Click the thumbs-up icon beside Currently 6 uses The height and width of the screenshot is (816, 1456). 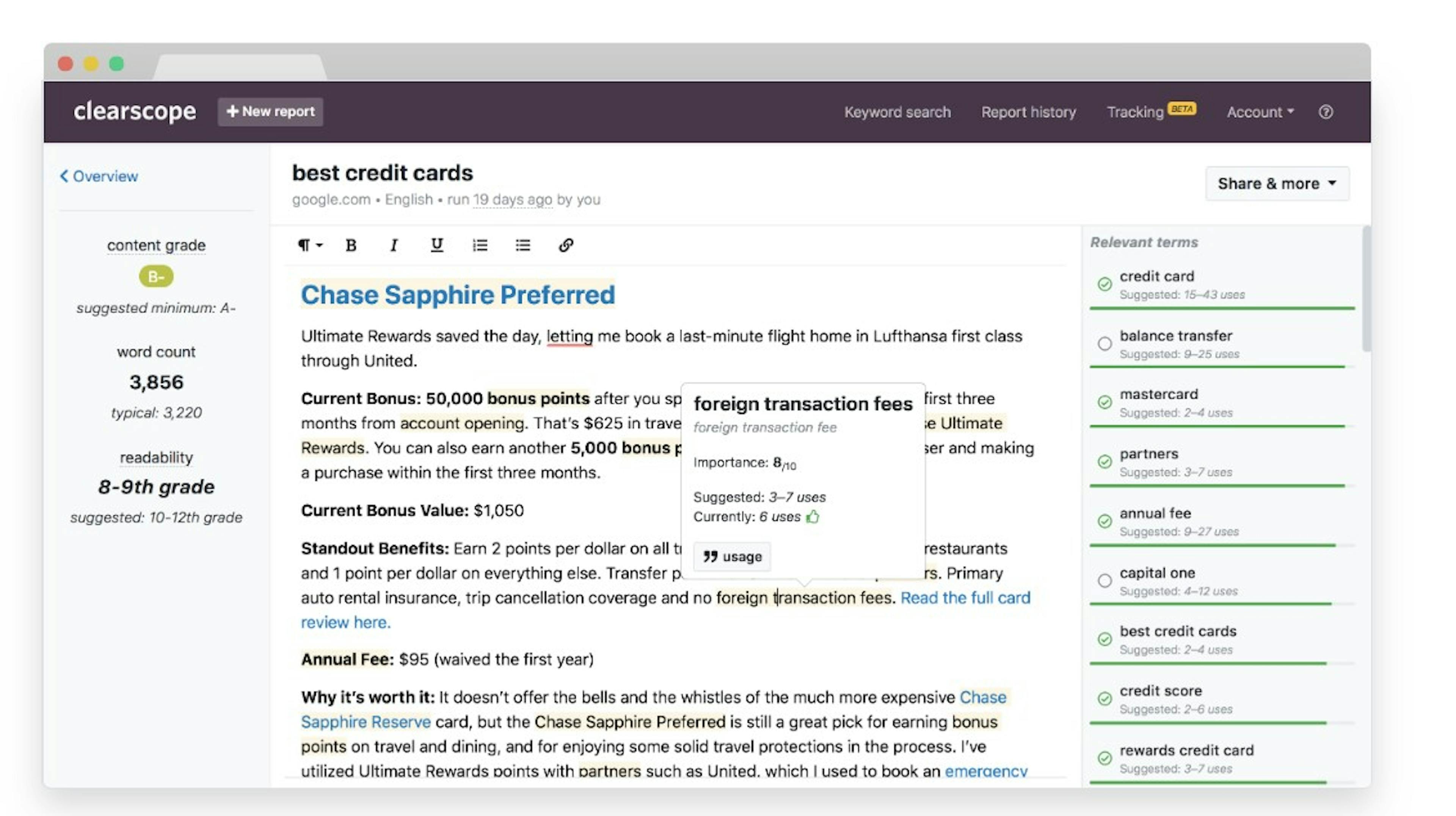[813, 516]
